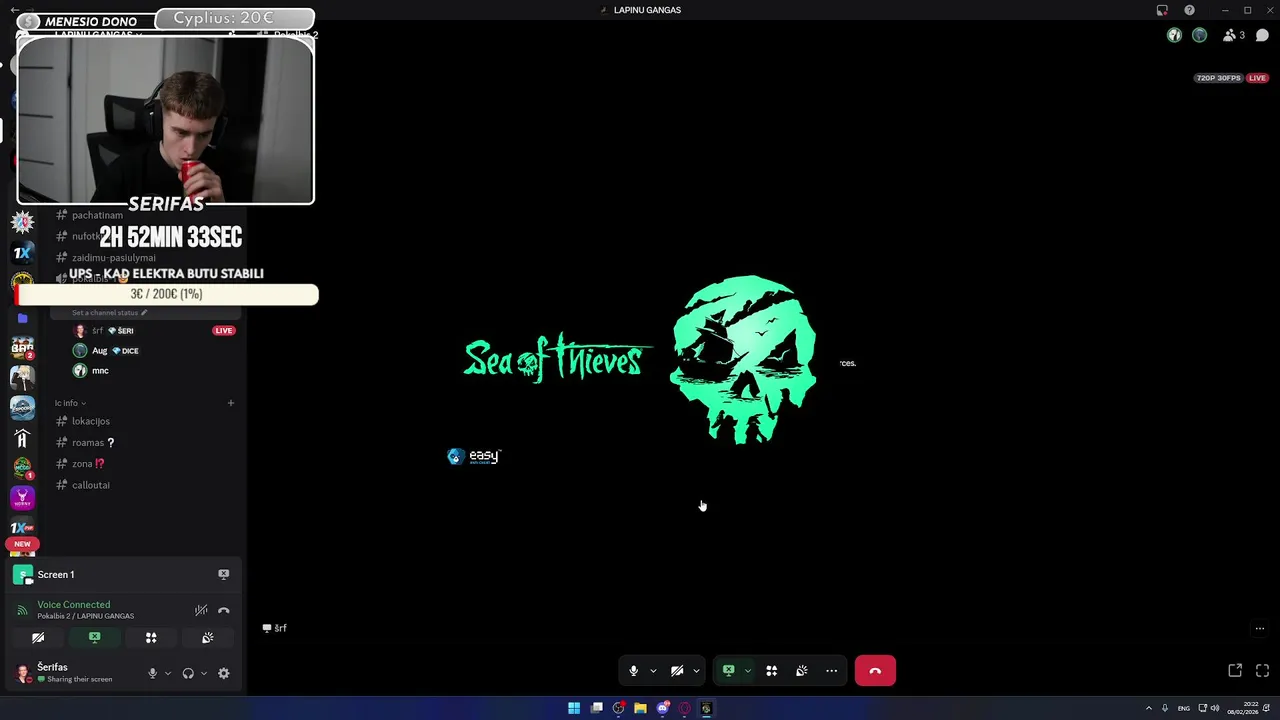Open File Explorer from taskbar
Image resolution: width=1280 pixels, height=720 pixels.
pos(640,708)
